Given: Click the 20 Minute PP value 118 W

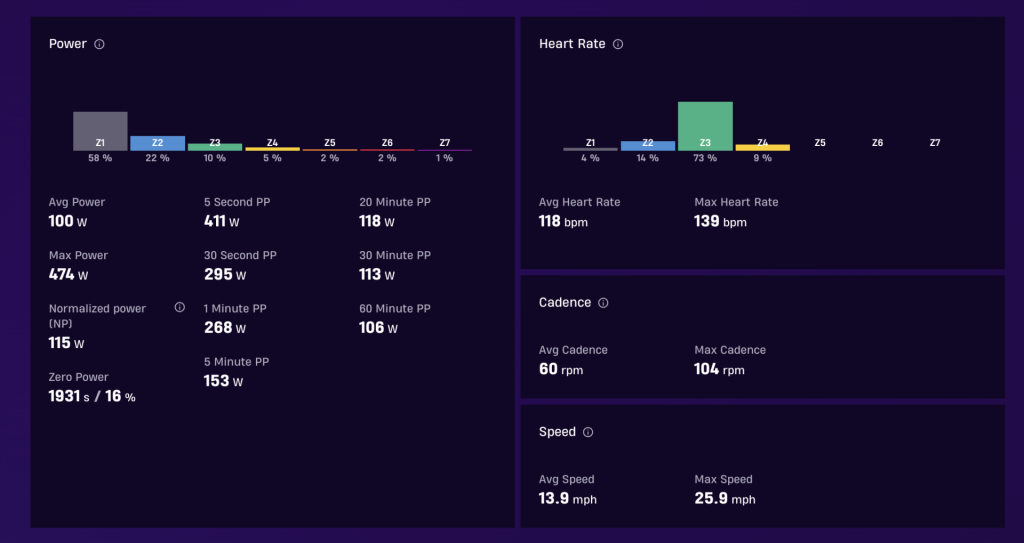Looking at the screenshot, I should point(377,222).
